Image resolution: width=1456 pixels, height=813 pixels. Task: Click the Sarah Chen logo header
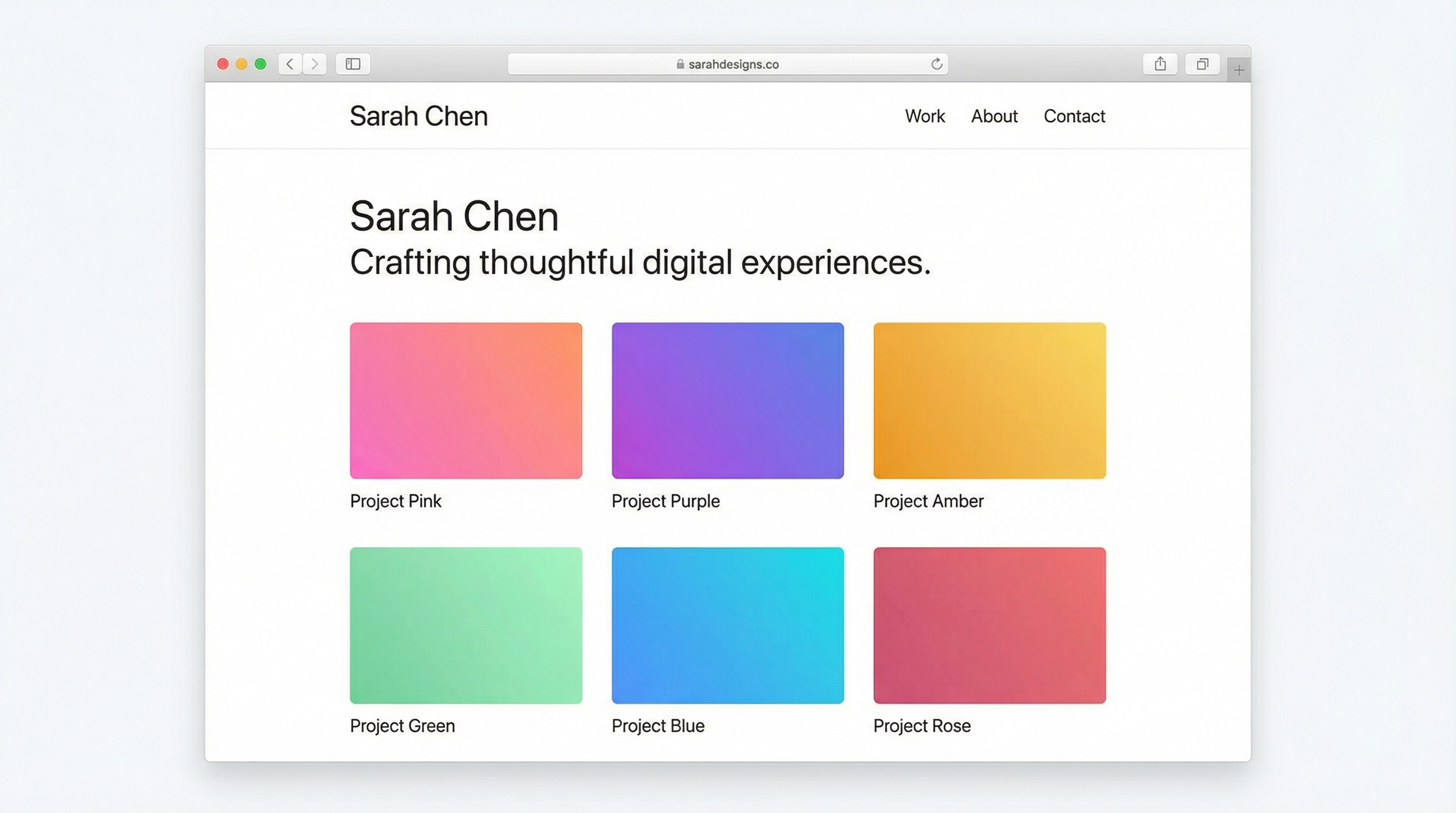click(x=420, y=116)
